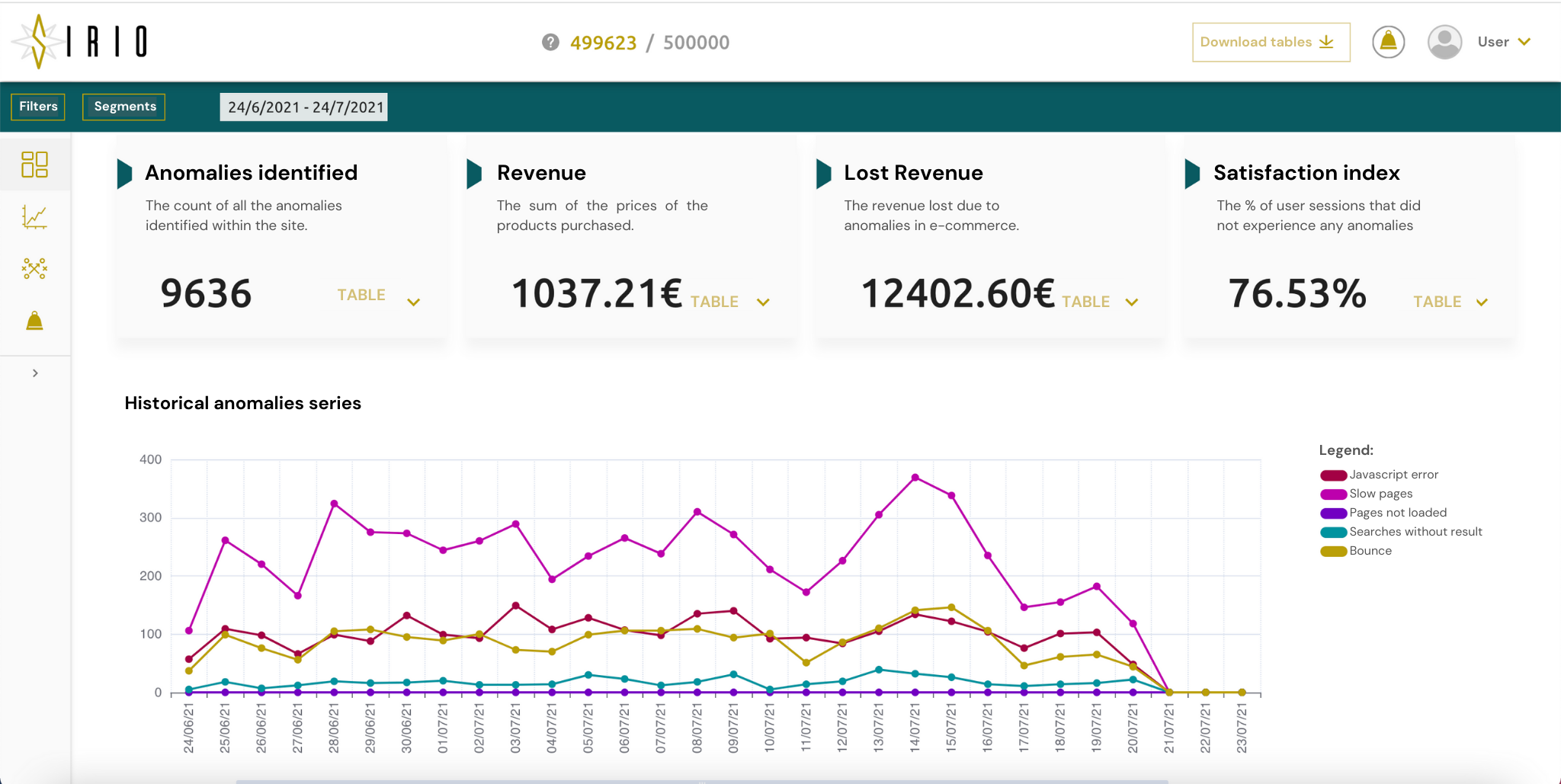The image size is (1561, 784).
Task: Open TABLE under Revenue card
Action: point(714,302)
